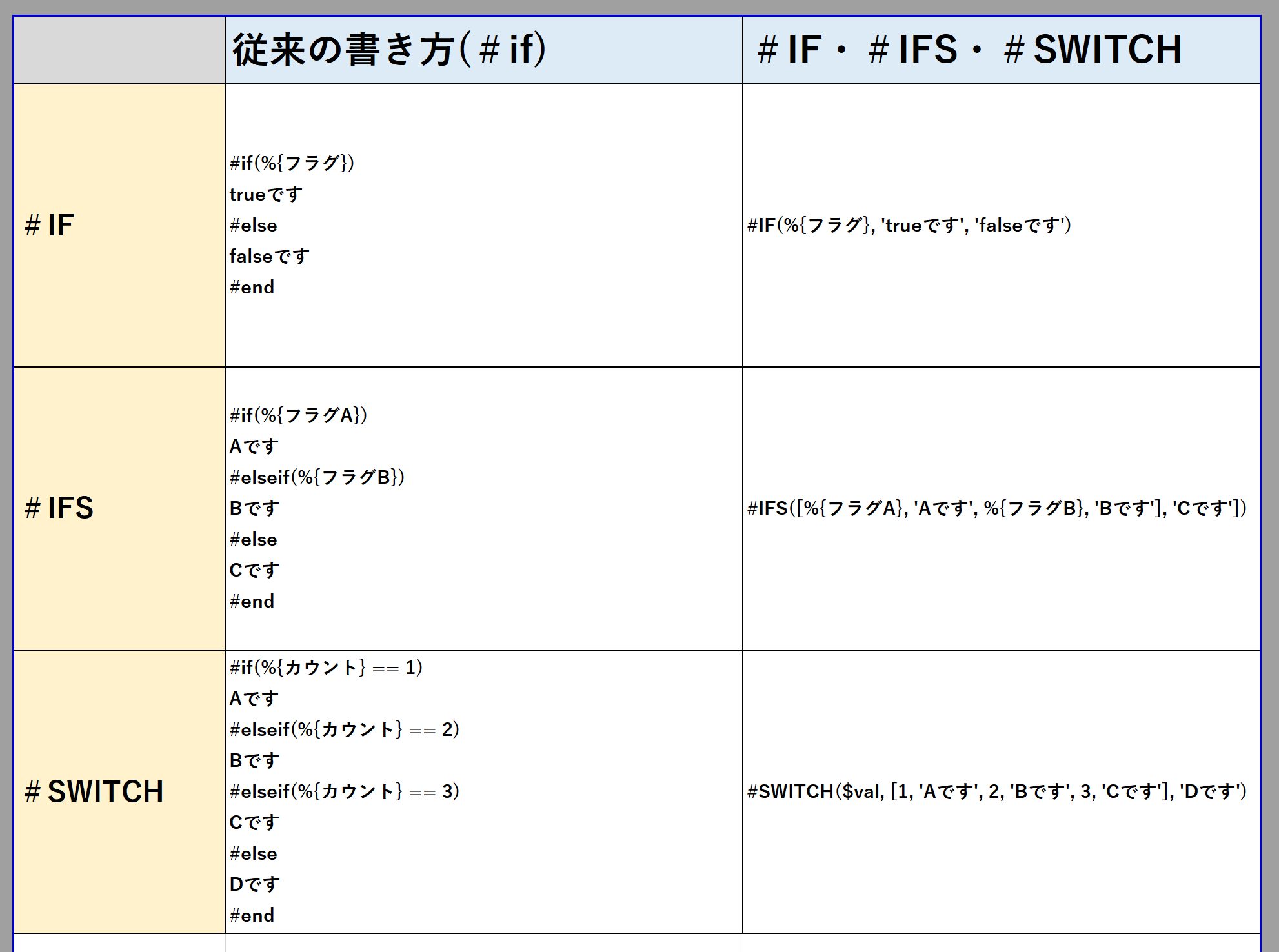Viewport: 1279px width, 952px height.
Task: Click the text 'falseです'
Action: 269,256
